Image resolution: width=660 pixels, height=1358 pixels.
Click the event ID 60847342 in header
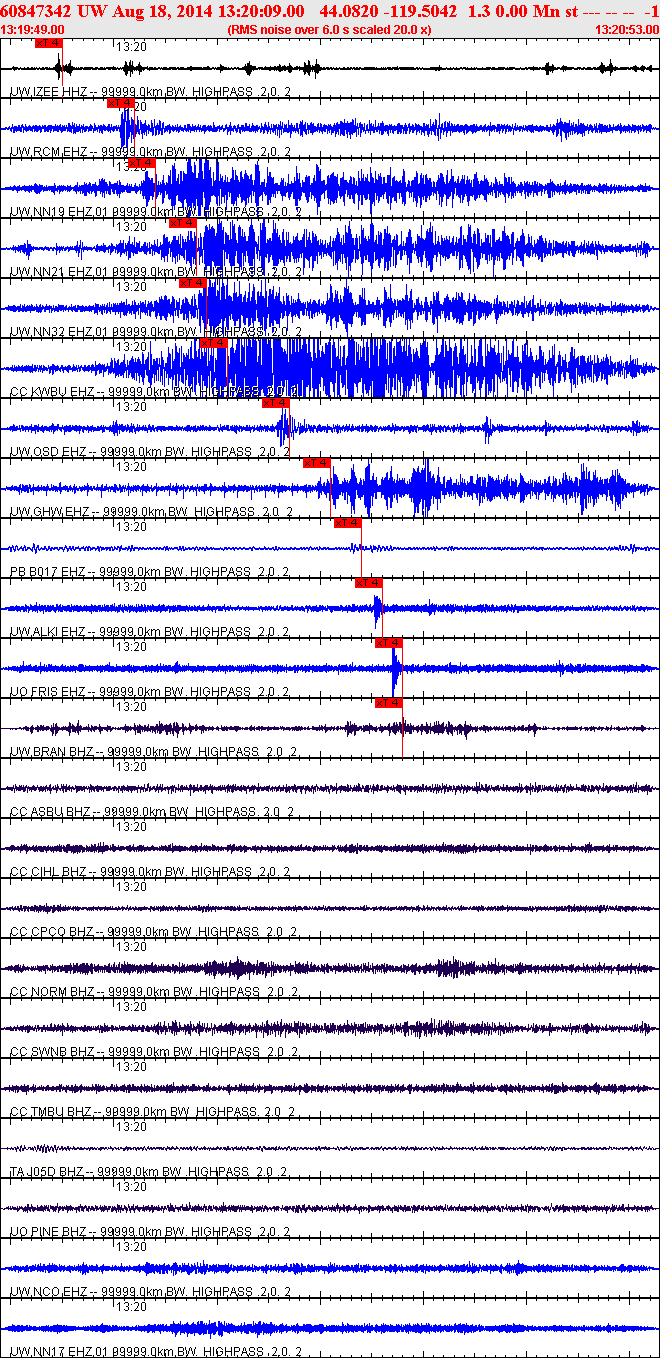point(34,10)
